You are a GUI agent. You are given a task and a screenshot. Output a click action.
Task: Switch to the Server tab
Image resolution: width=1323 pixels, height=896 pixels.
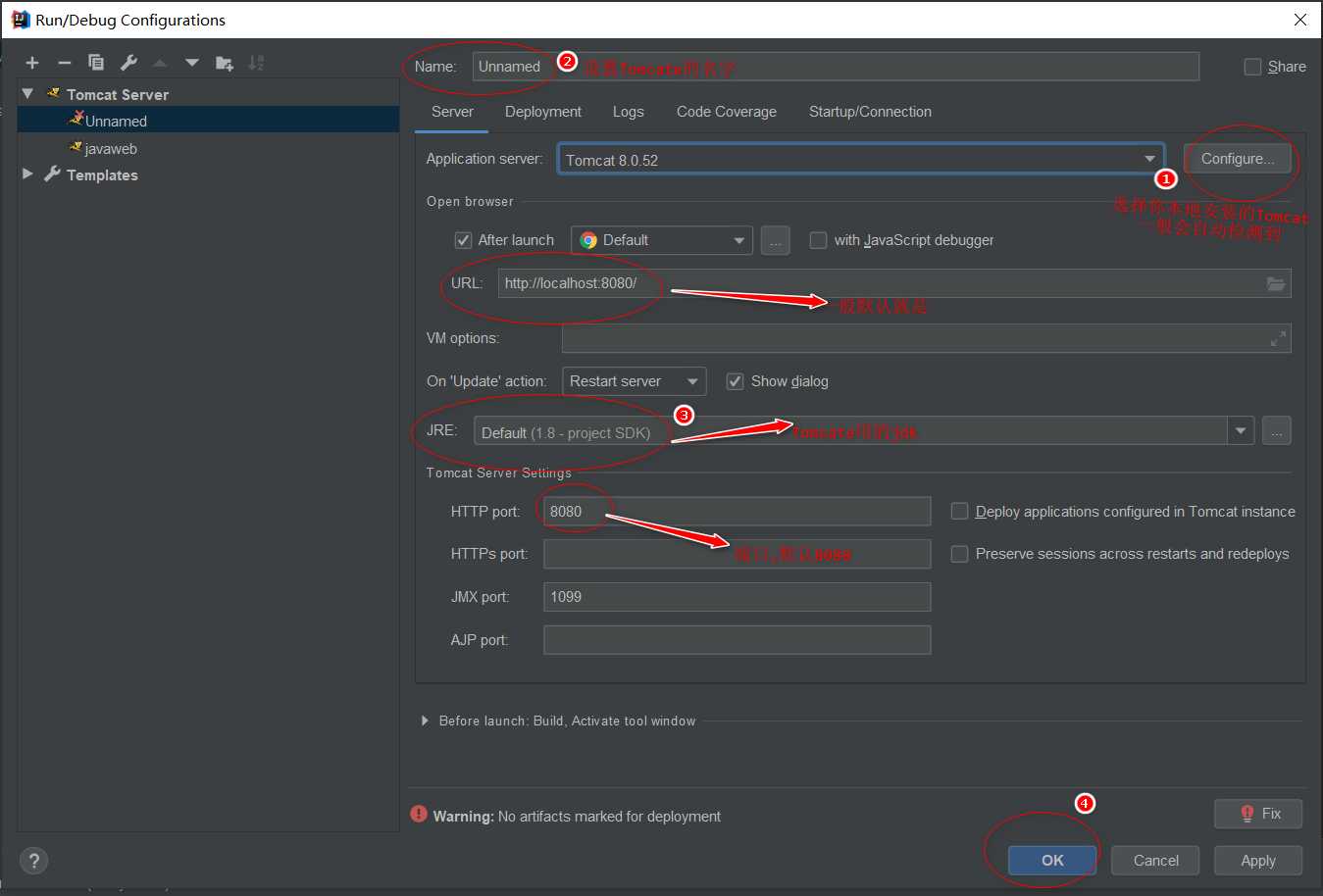452,112
